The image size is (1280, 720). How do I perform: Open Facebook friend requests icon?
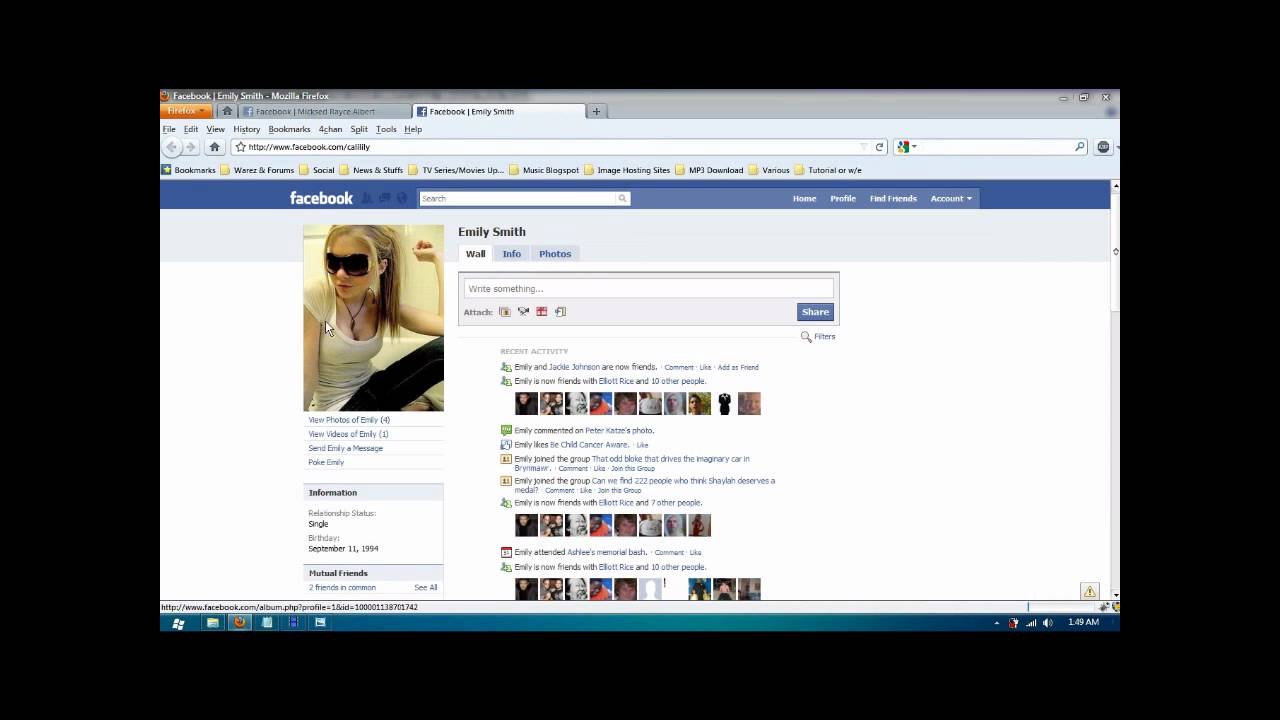point(367,198)
